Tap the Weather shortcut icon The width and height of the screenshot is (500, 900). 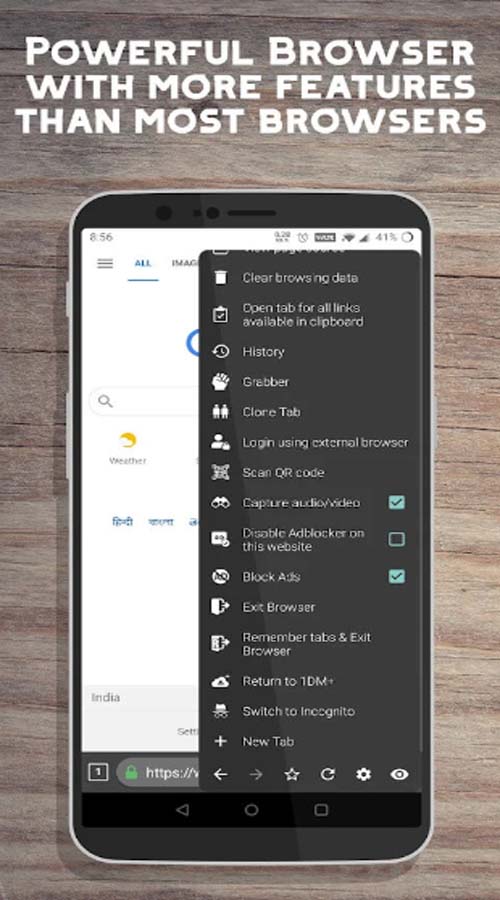[x=127, y=441]
